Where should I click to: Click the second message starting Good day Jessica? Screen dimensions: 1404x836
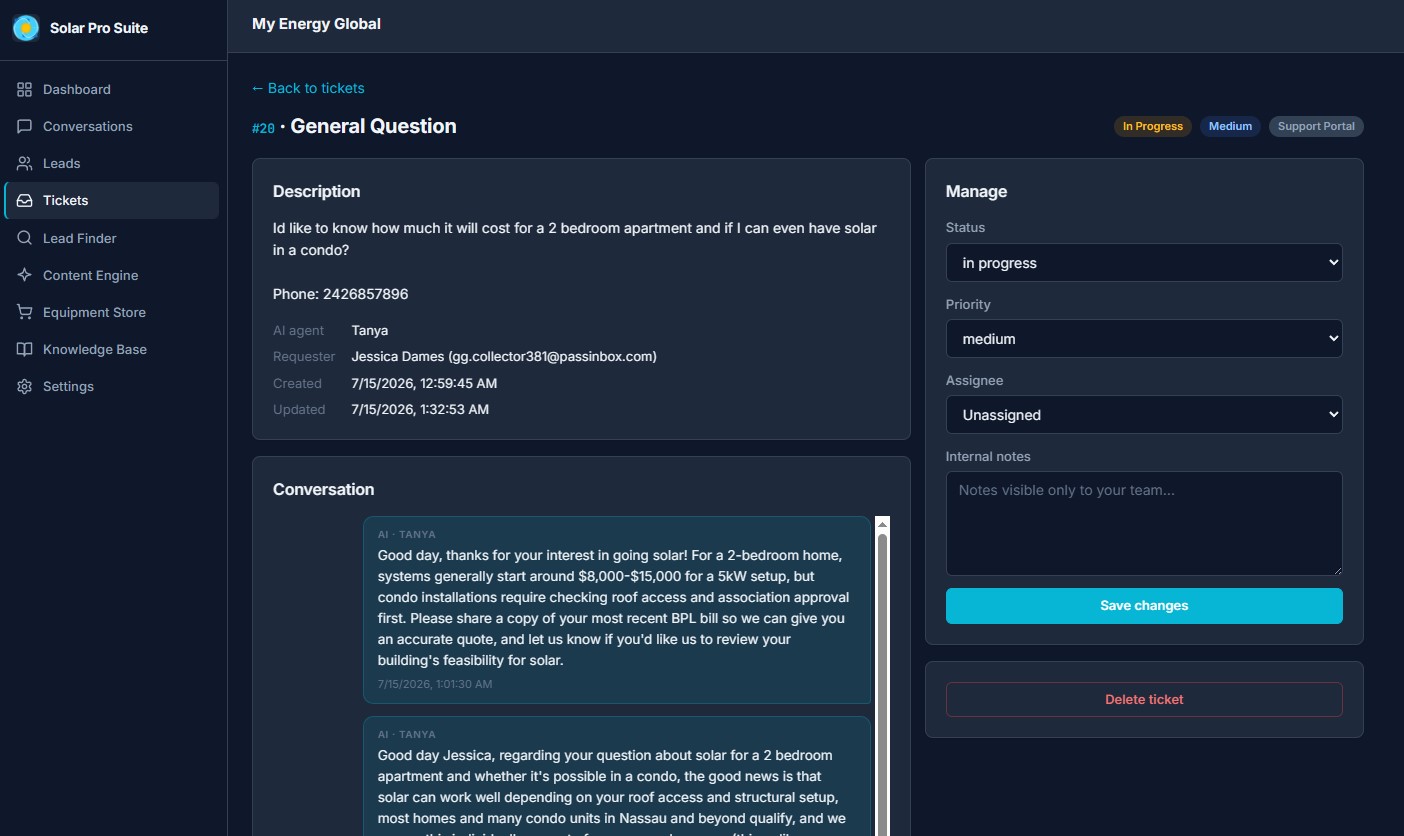click(x=616, y=776)
